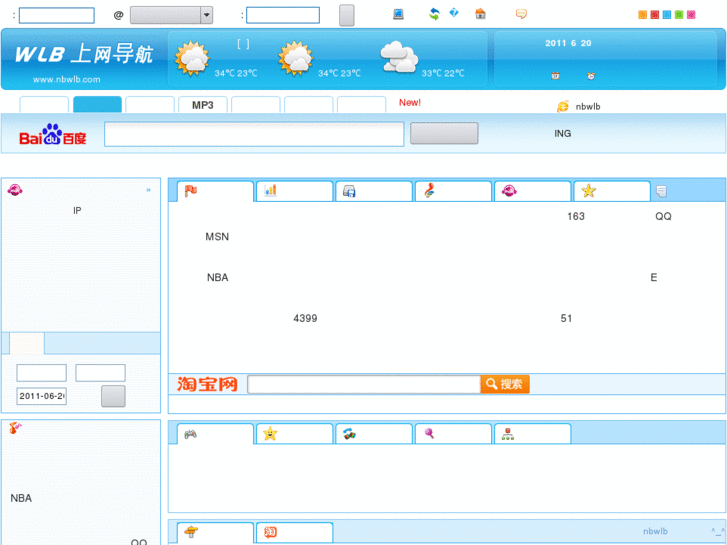Click the green refresh arrows icon
The image size is (727, 545).
click(x=434, y=14)
